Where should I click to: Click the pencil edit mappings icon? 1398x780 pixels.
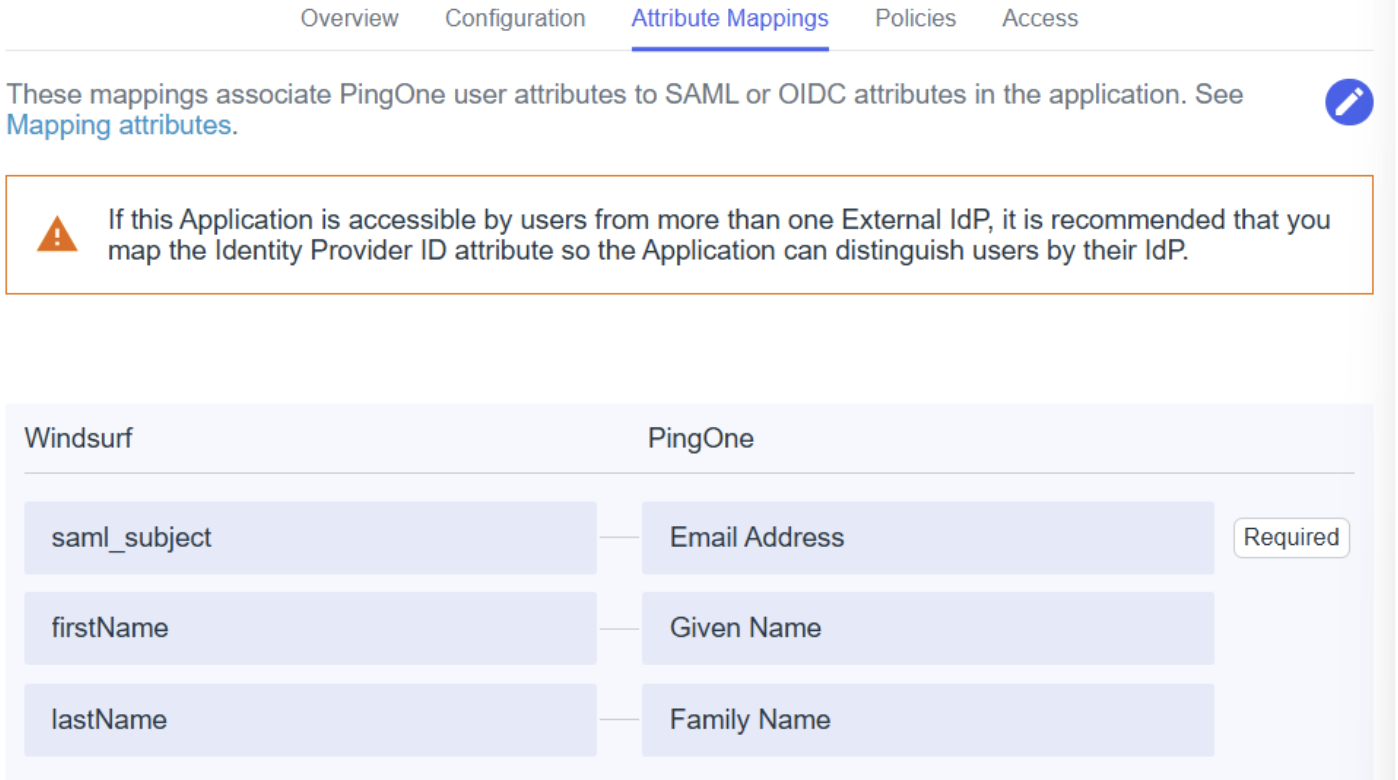(x=1349, y=102)
